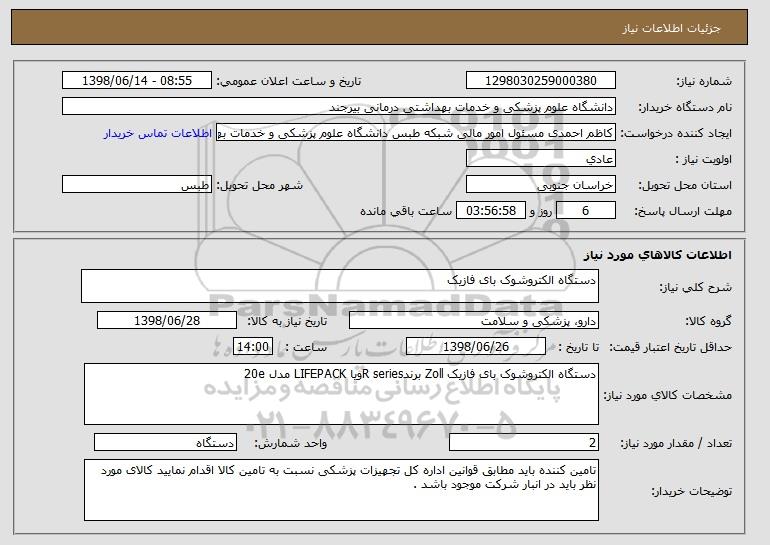
Task: Click the label حداقل تاریخ اعتبار قیمت
Action: click(x=671, y=347)
